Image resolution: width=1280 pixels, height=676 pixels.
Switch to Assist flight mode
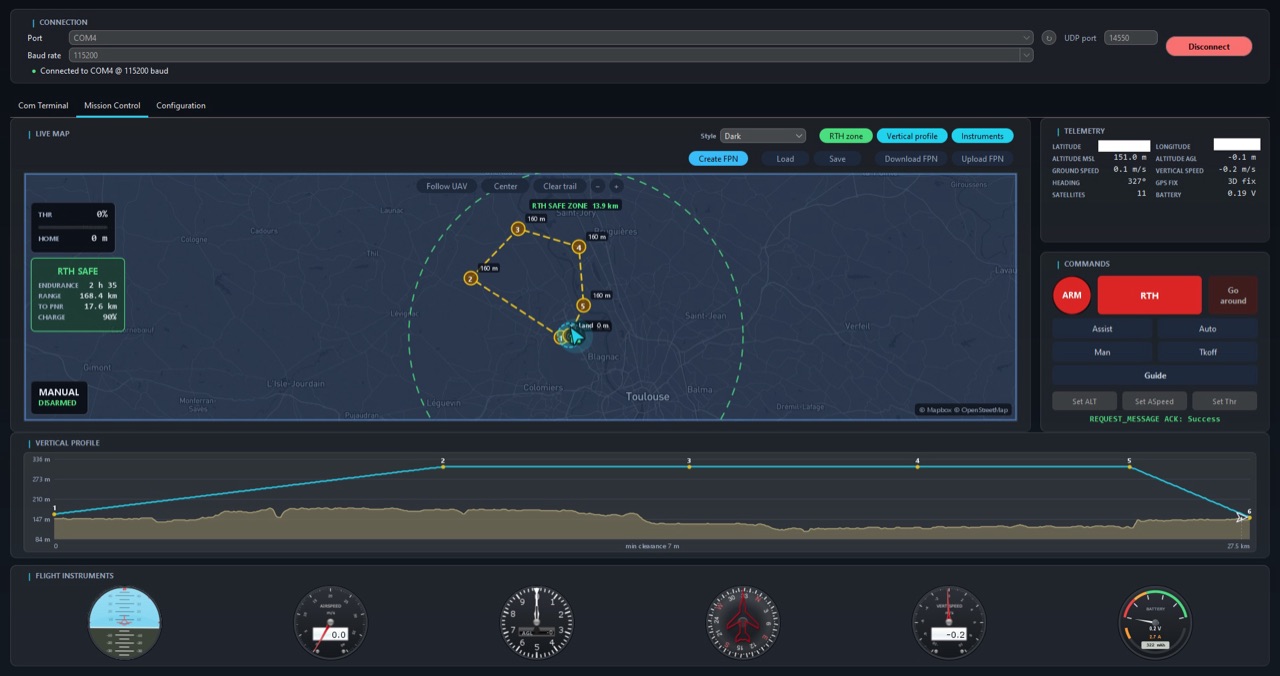click(1102, 328)
